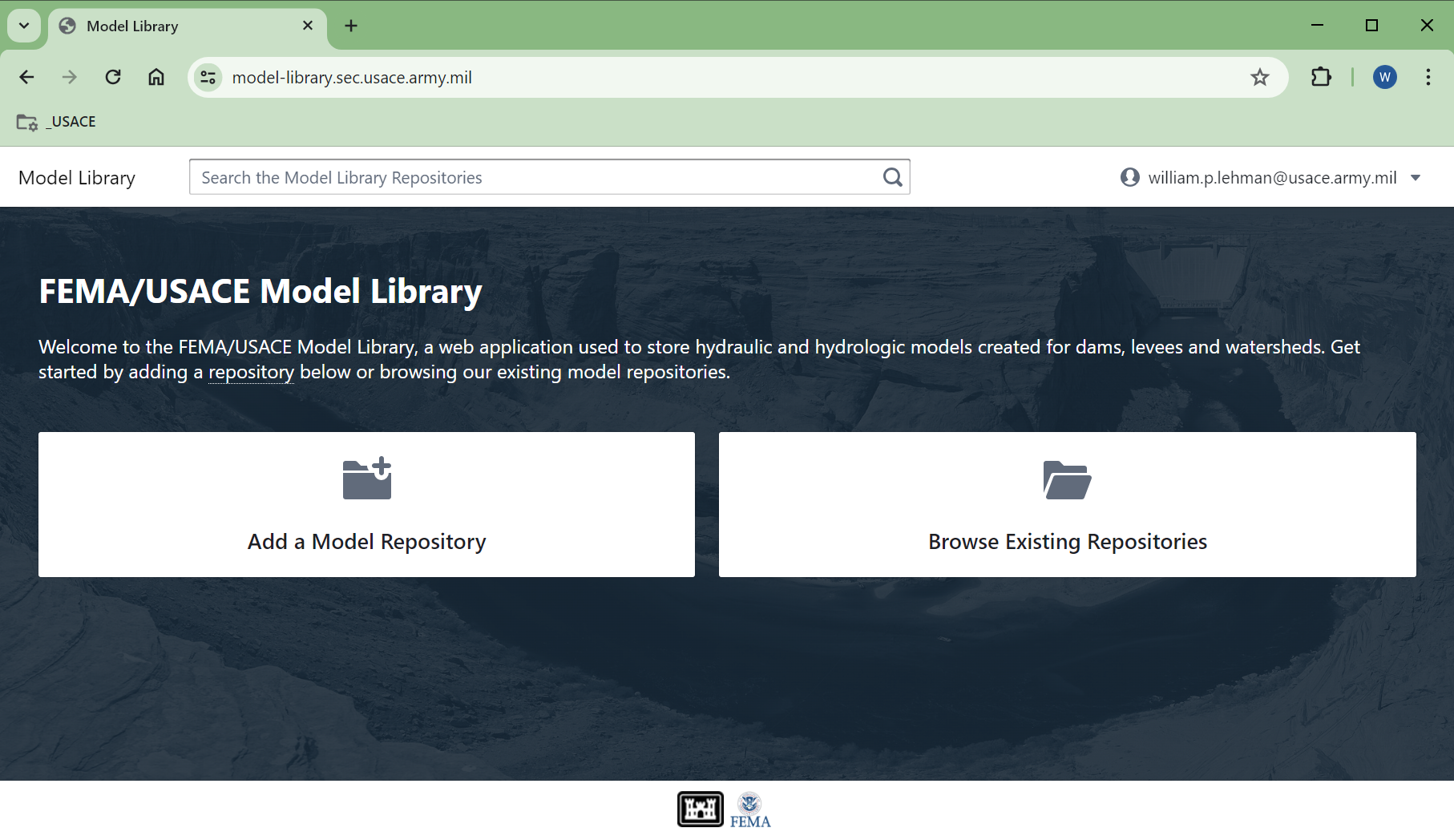Open the browser home icon
This screenshot has width=1454, height=840.
coord(155,77)
